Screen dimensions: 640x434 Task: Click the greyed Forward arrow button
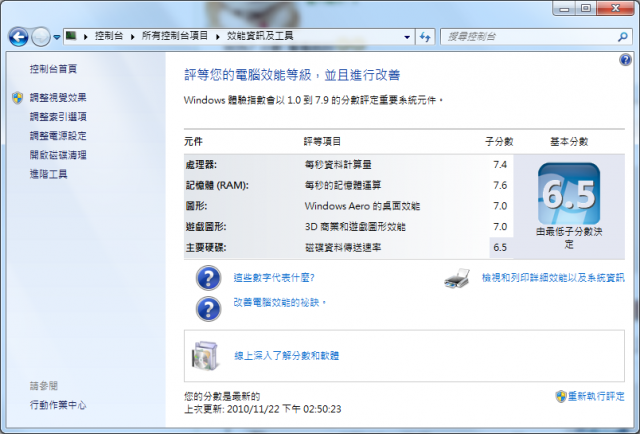coord(40,37)
